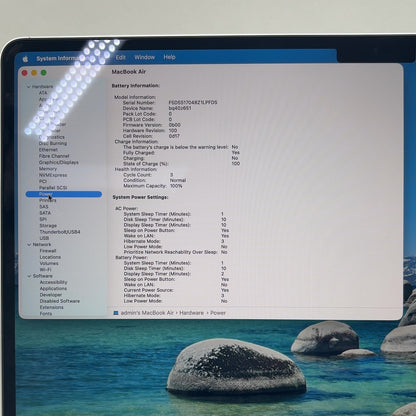Select Applications under Software

point(53,288)
